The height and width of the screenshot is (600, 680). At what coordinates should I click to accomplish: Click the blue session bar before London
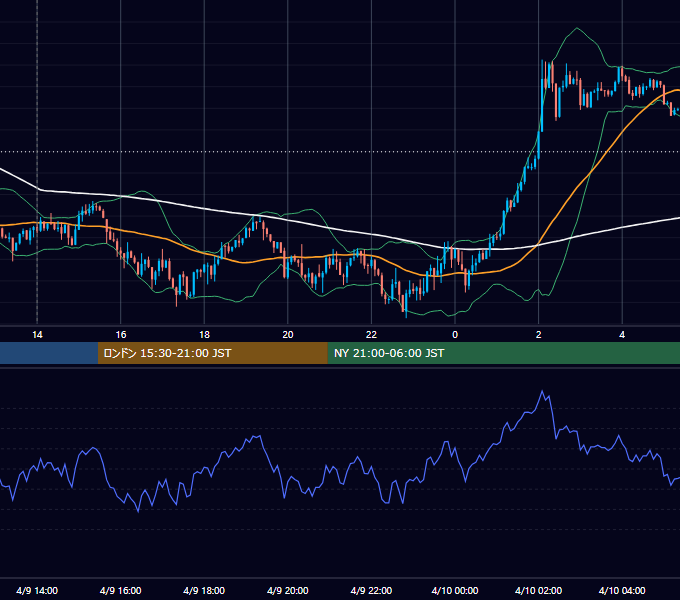[49, 353]
